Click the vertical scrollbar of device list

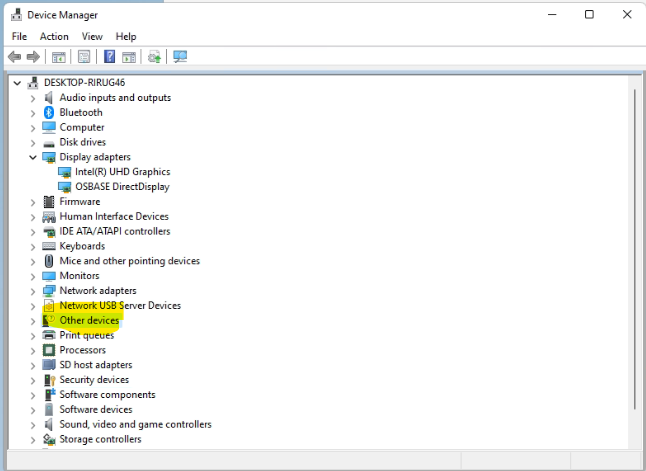635,250
